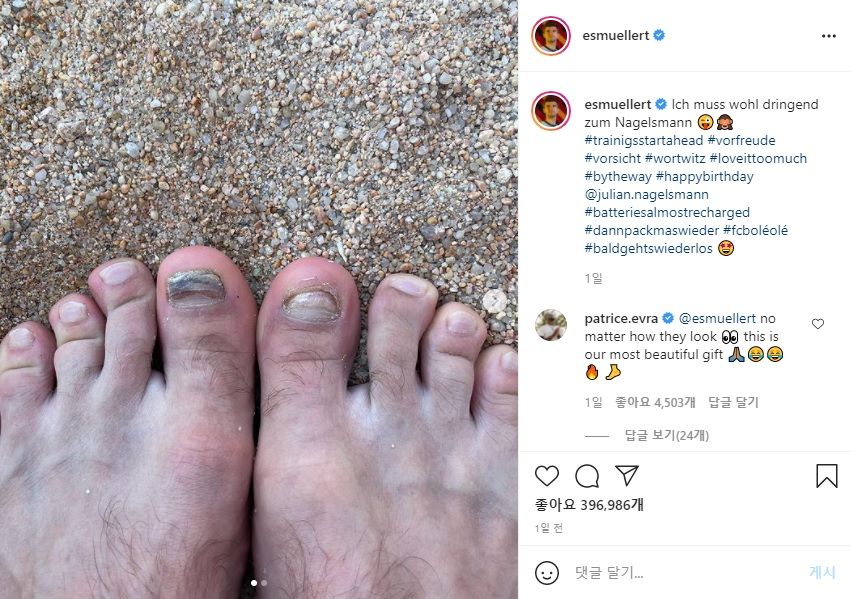Open the comment speech bubble icon
The width and height of the screenshot is (851, 599).
pyautogui.click(x=587, y=476)
